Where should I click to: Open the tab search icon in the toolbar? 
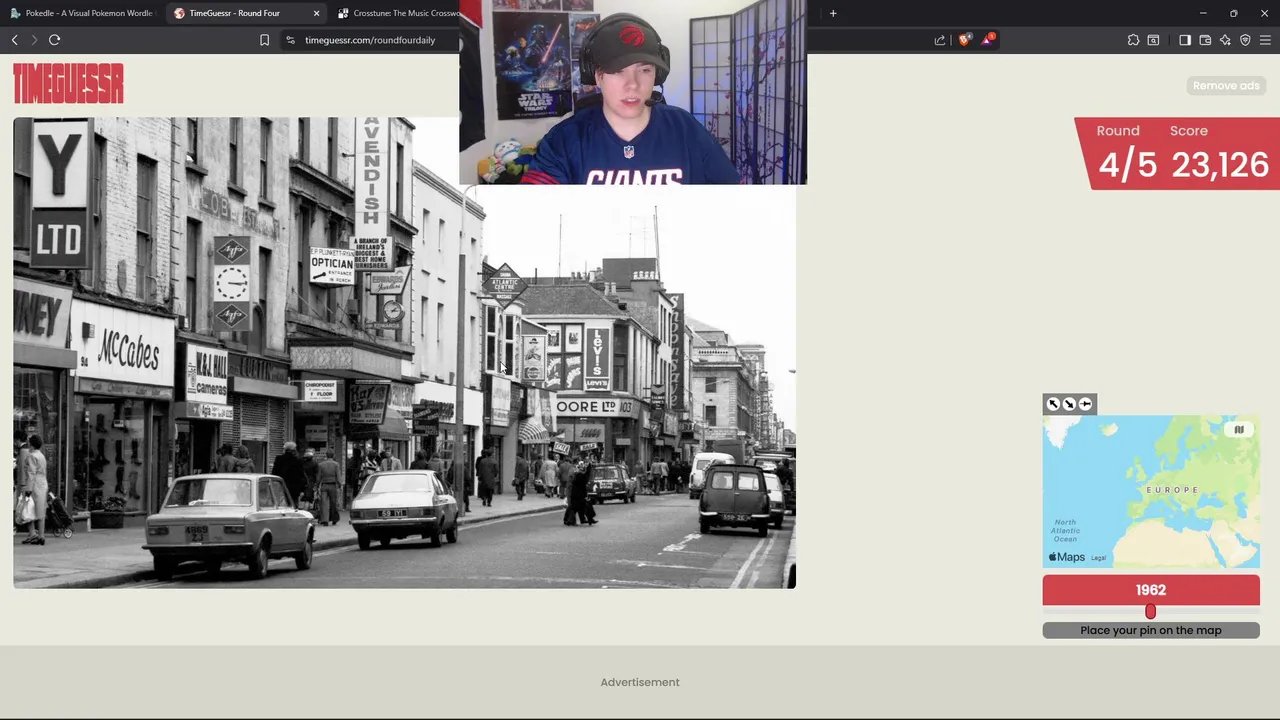[1153, 40]
